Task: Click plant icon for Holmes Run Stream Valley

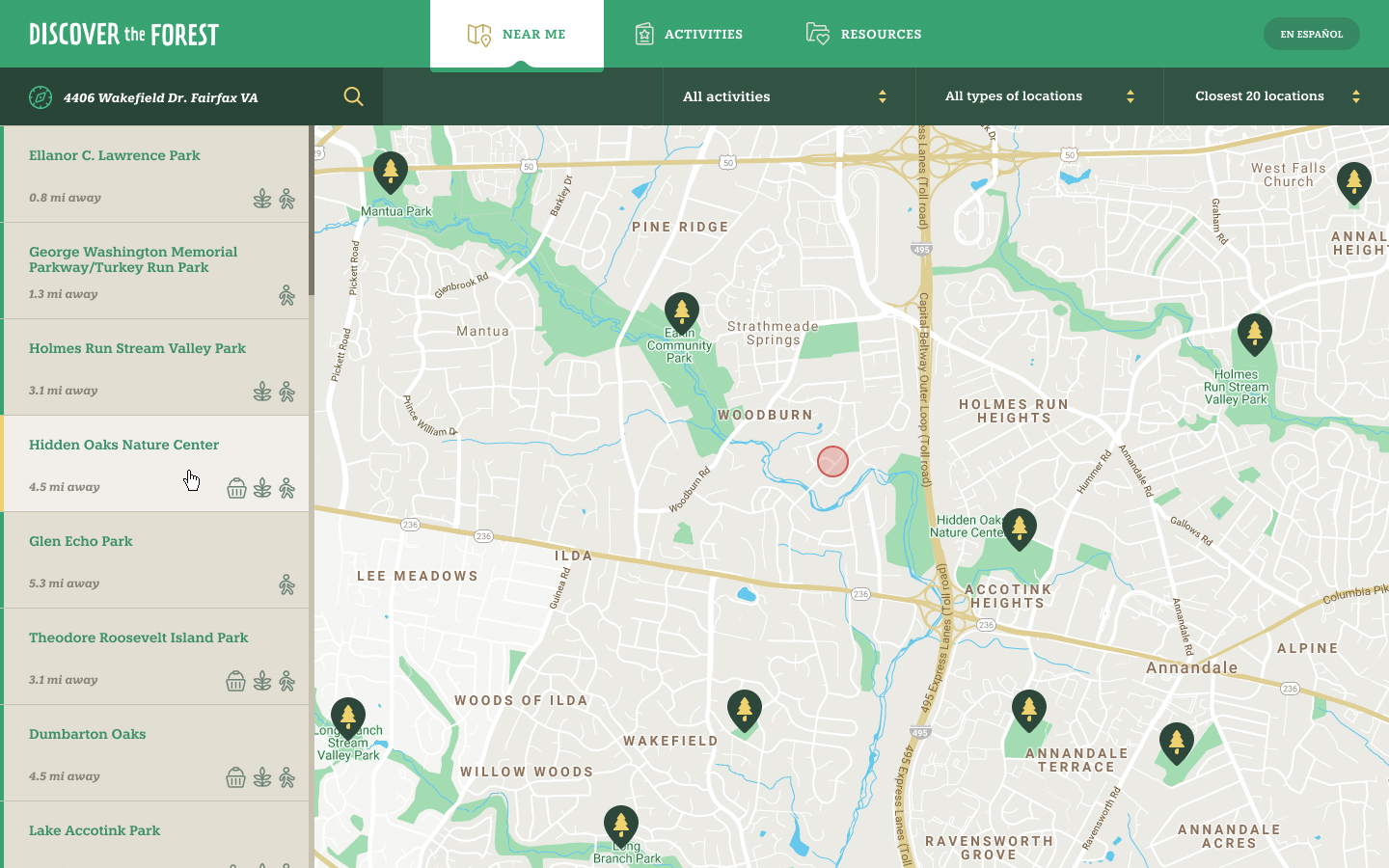Action: 262,392
